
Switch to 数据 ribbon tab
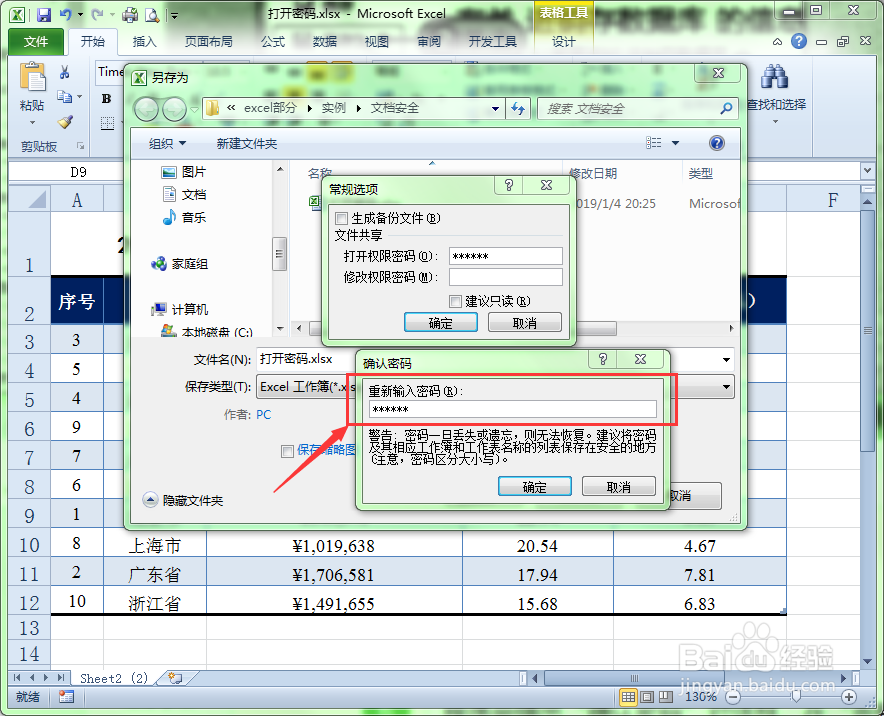tap(325, 42)
